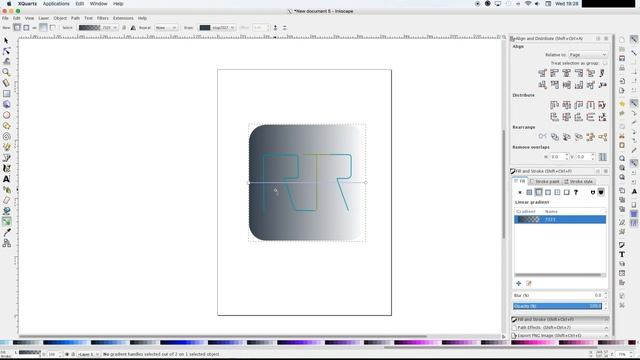
Task: Select the Rectangle tool
Action: pos(6,93)
